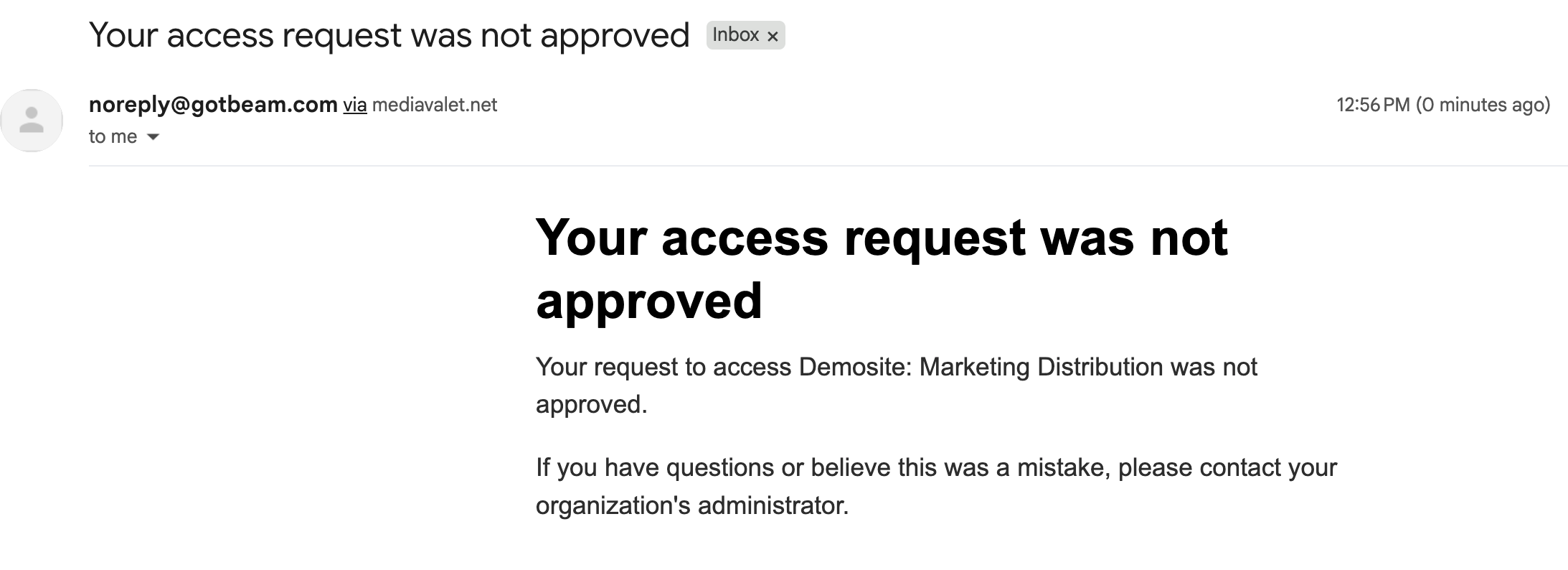Click the bold word "approved" in heading
The height and width of the screenshot is (570, 1568).
649,301
